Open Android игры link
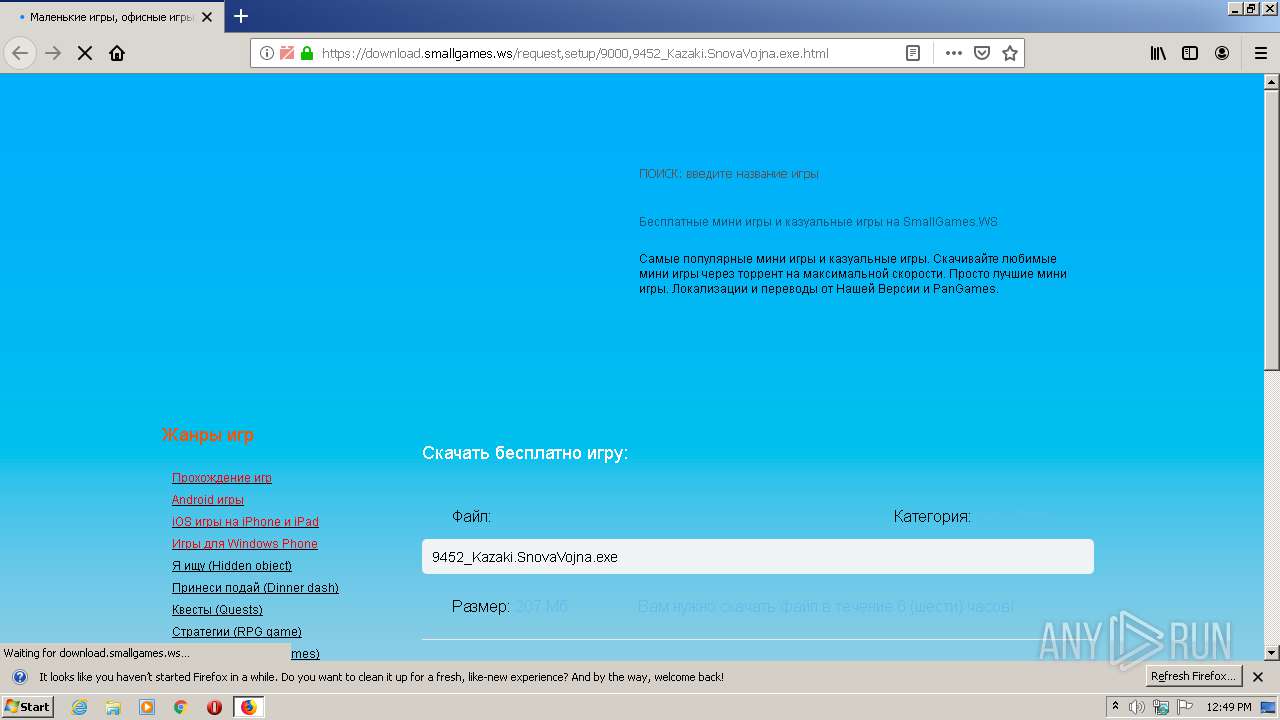Viewport: 1280px width, 720px height. pos(208,500)
